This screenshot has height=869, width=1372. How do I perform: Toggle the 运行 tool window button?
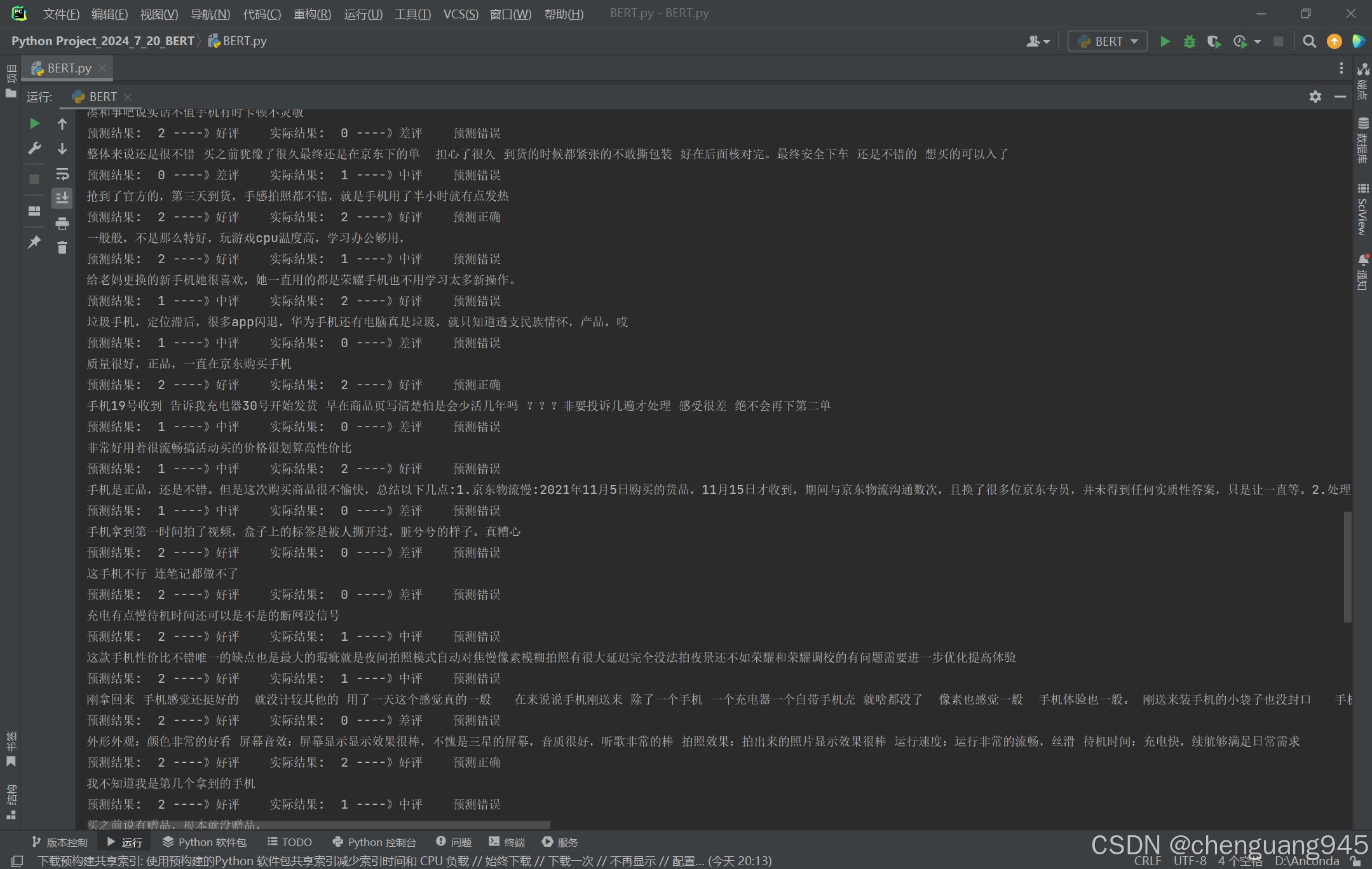coord(125,842)
